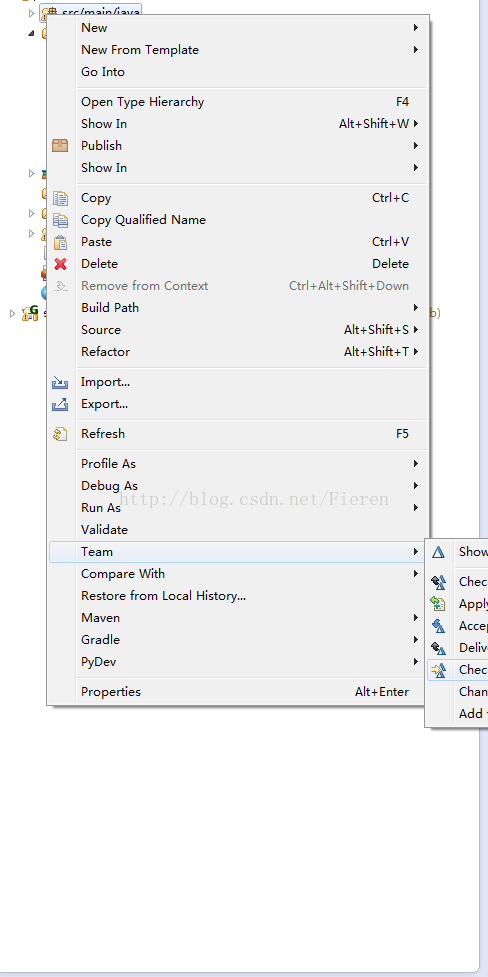Screen dimensions: 488x977
Task: Open the Show In entry without shortcut
Action: 238,168
